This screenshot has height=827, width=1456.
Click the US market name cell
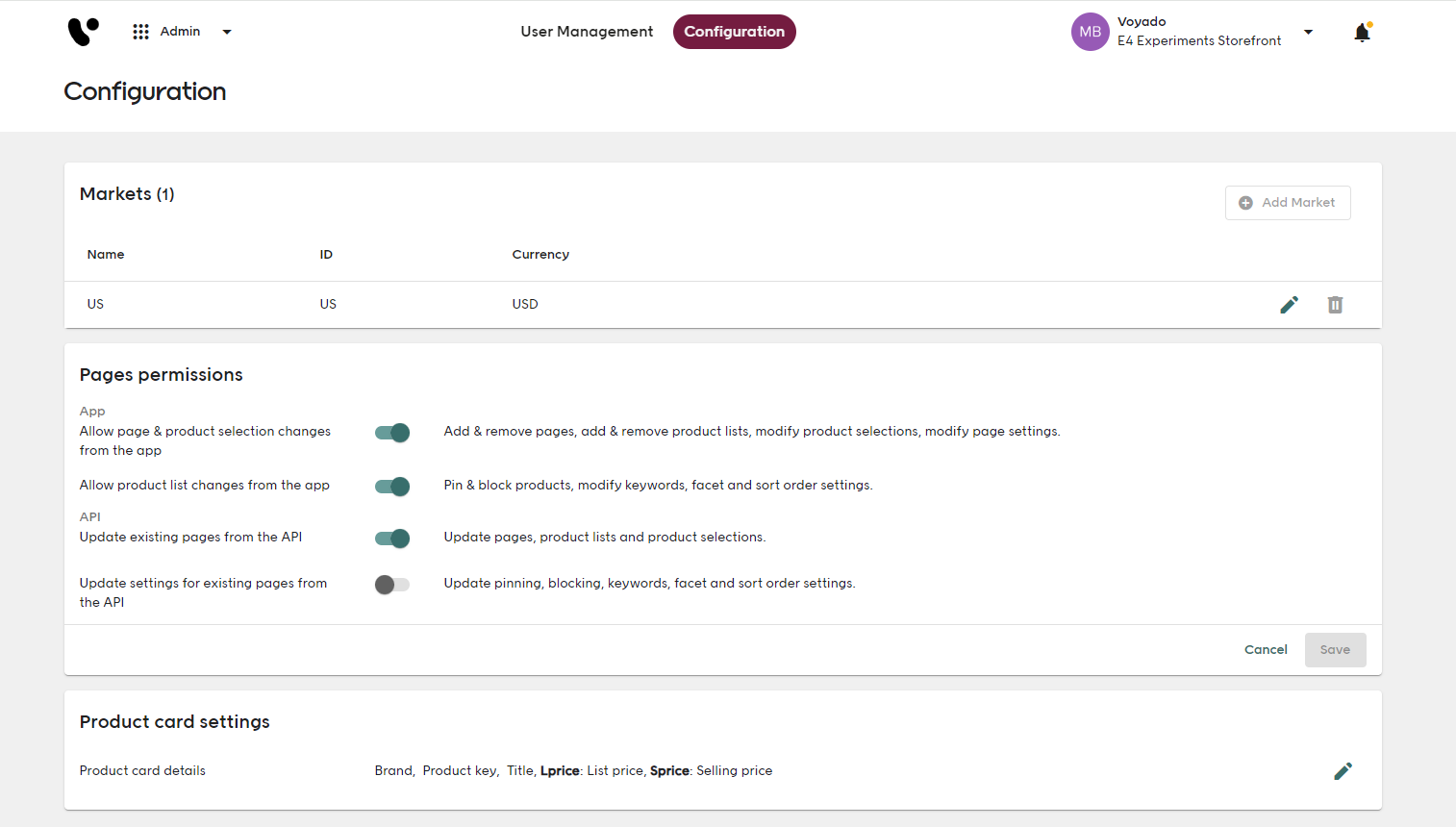(x=95, y=304)
